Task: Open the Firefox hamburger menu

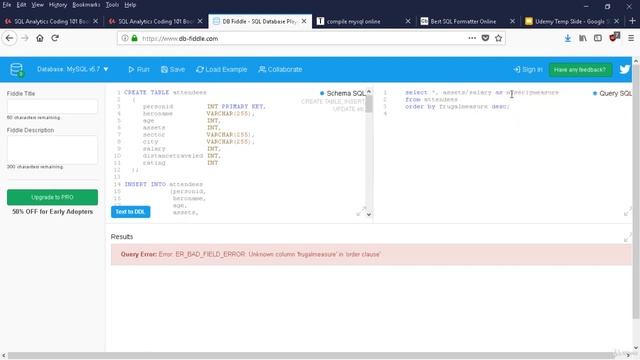Action: (631, 38)
